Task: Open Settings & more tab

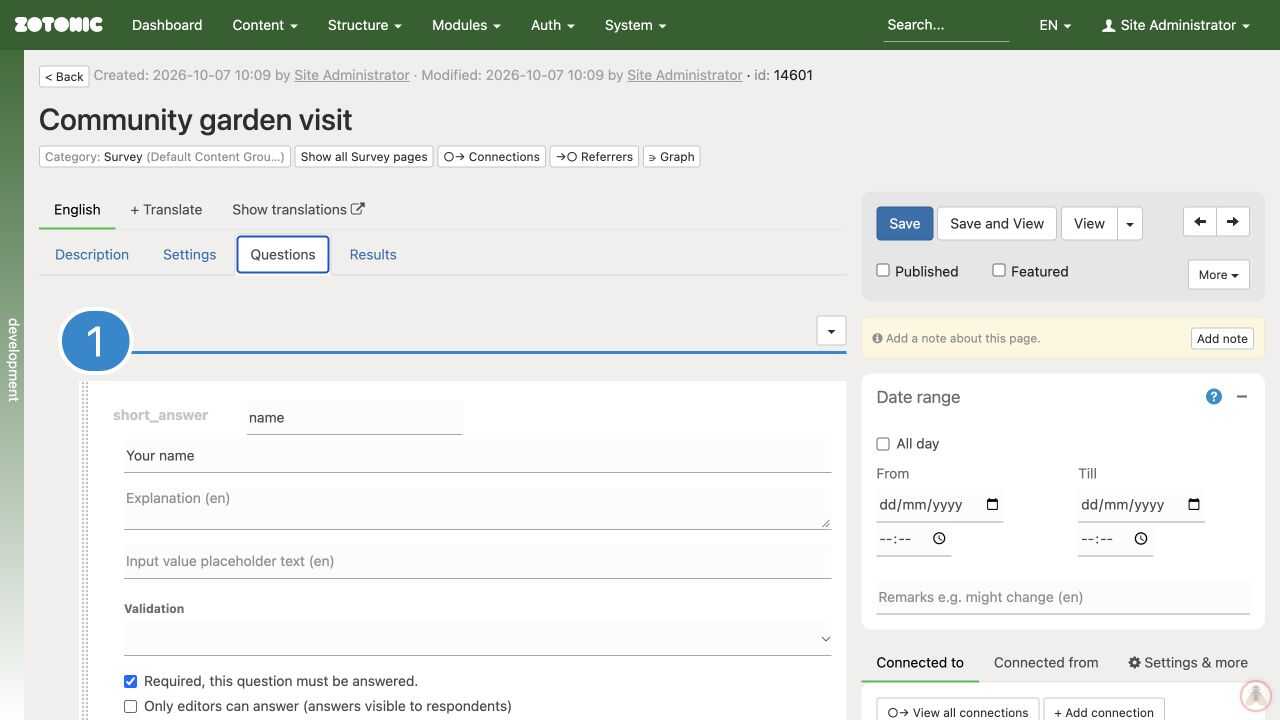Action: (1188, 662)
